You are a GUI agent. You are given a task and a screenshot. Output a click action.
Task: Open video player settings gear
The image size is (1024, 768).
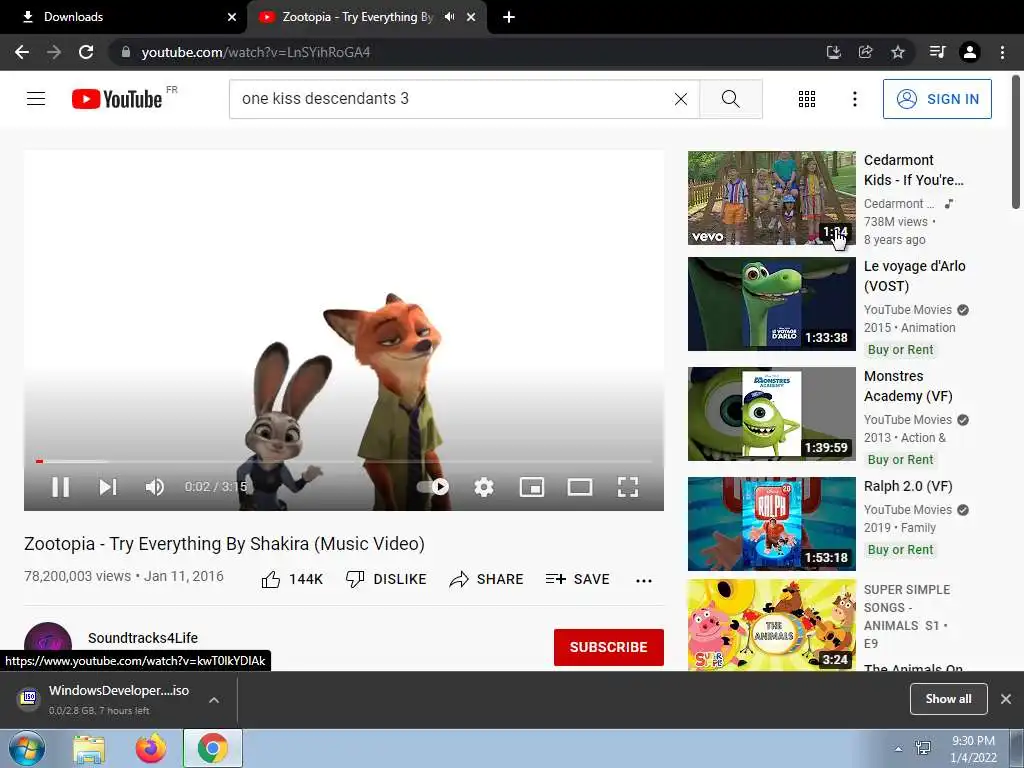(484, 487)
